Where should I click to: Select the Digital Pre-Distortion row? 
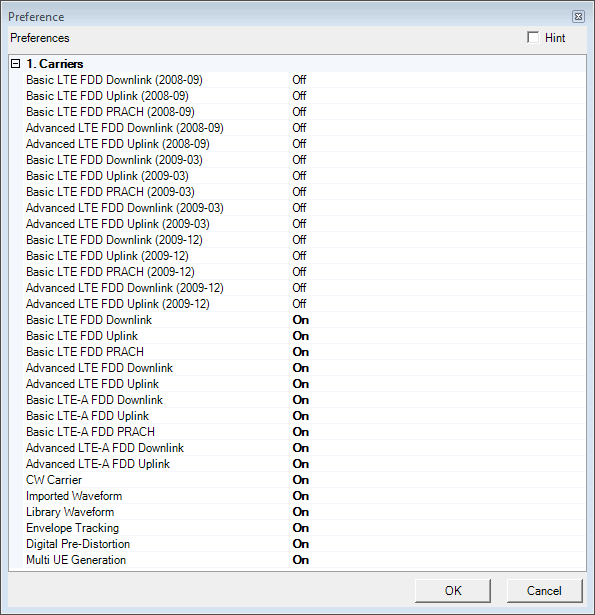point(304,544)
